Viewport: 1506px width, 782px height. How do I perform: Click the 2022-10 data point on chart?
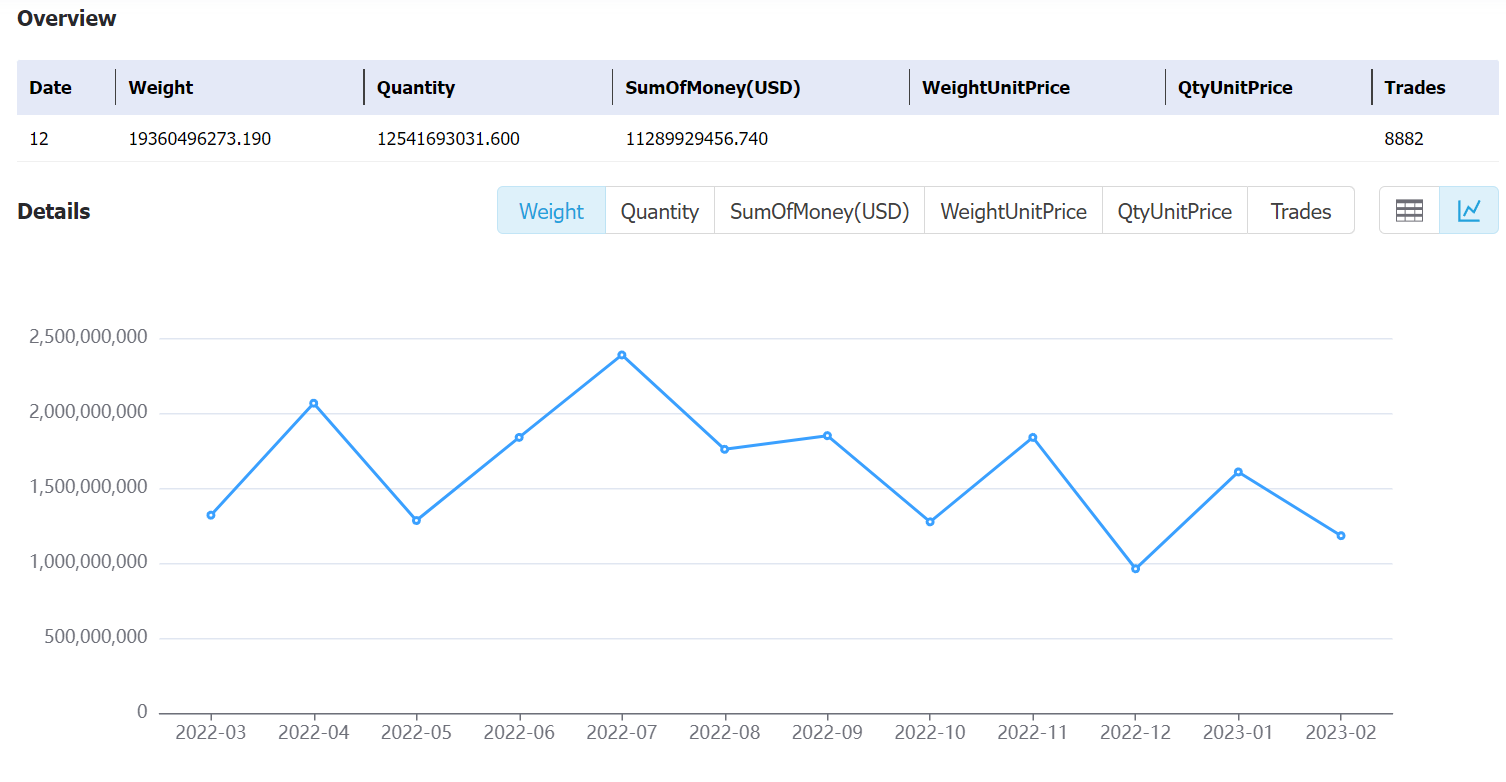tap(930, 522)
